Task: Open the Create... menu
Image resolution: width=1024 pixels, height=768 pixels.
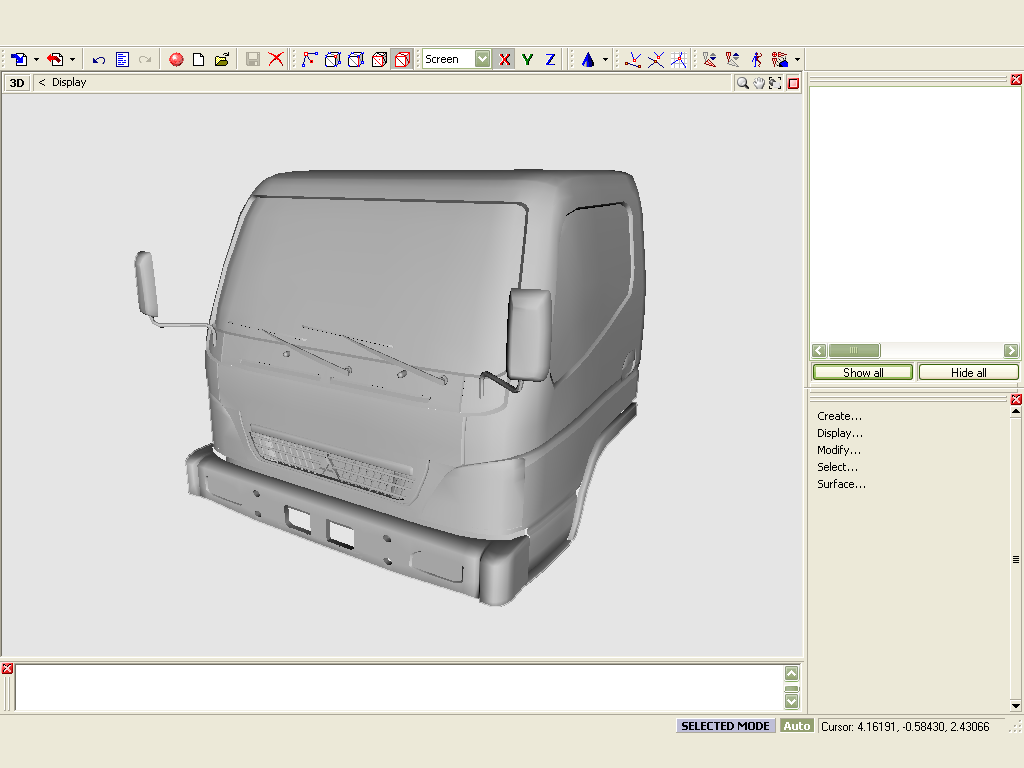Action: [x=839, y=416]
